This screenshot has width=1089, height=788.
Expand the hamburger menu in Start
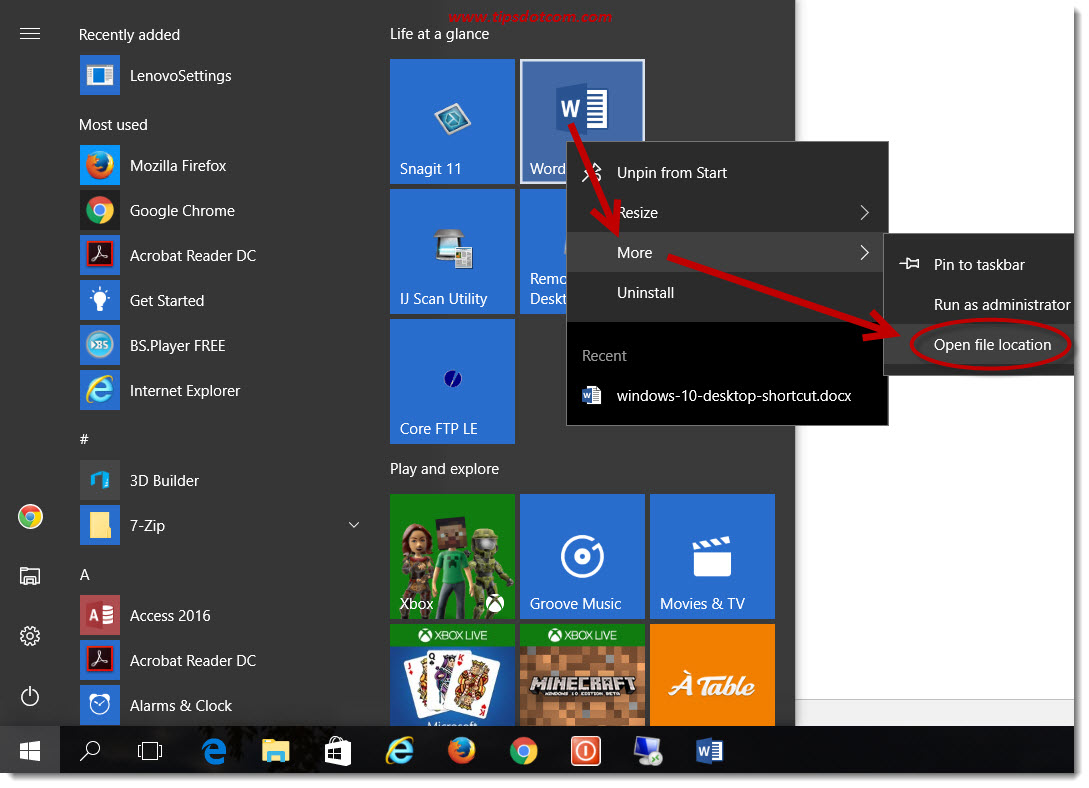click(30, 34)
